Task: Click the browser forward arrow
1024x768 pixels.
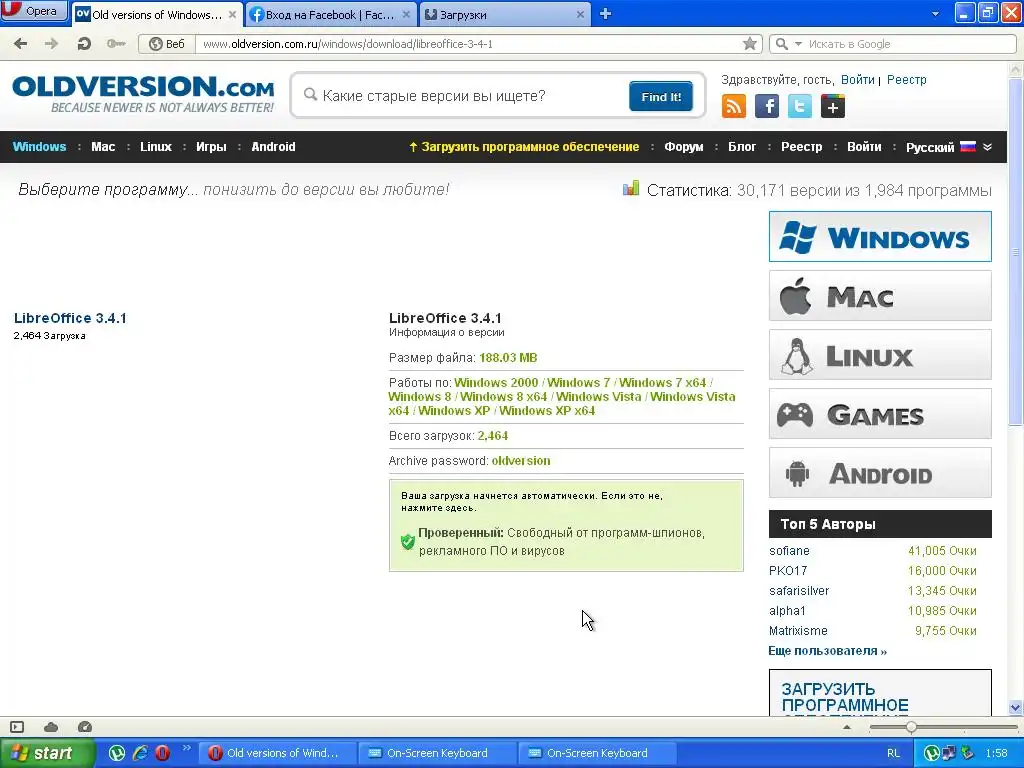Action: point(51,44)
